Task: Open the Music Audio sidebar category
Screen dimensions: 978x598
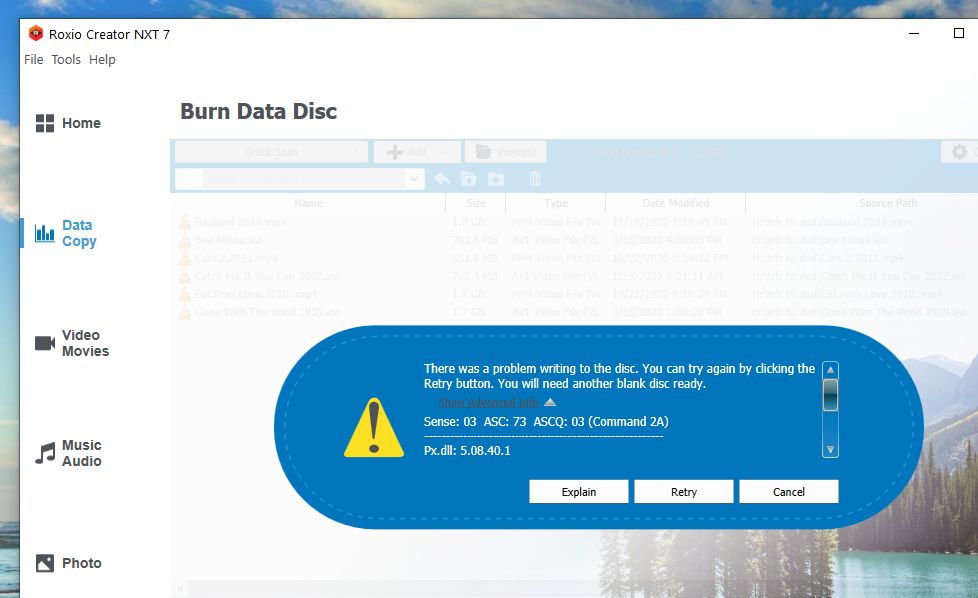Action: click(69, 453)
